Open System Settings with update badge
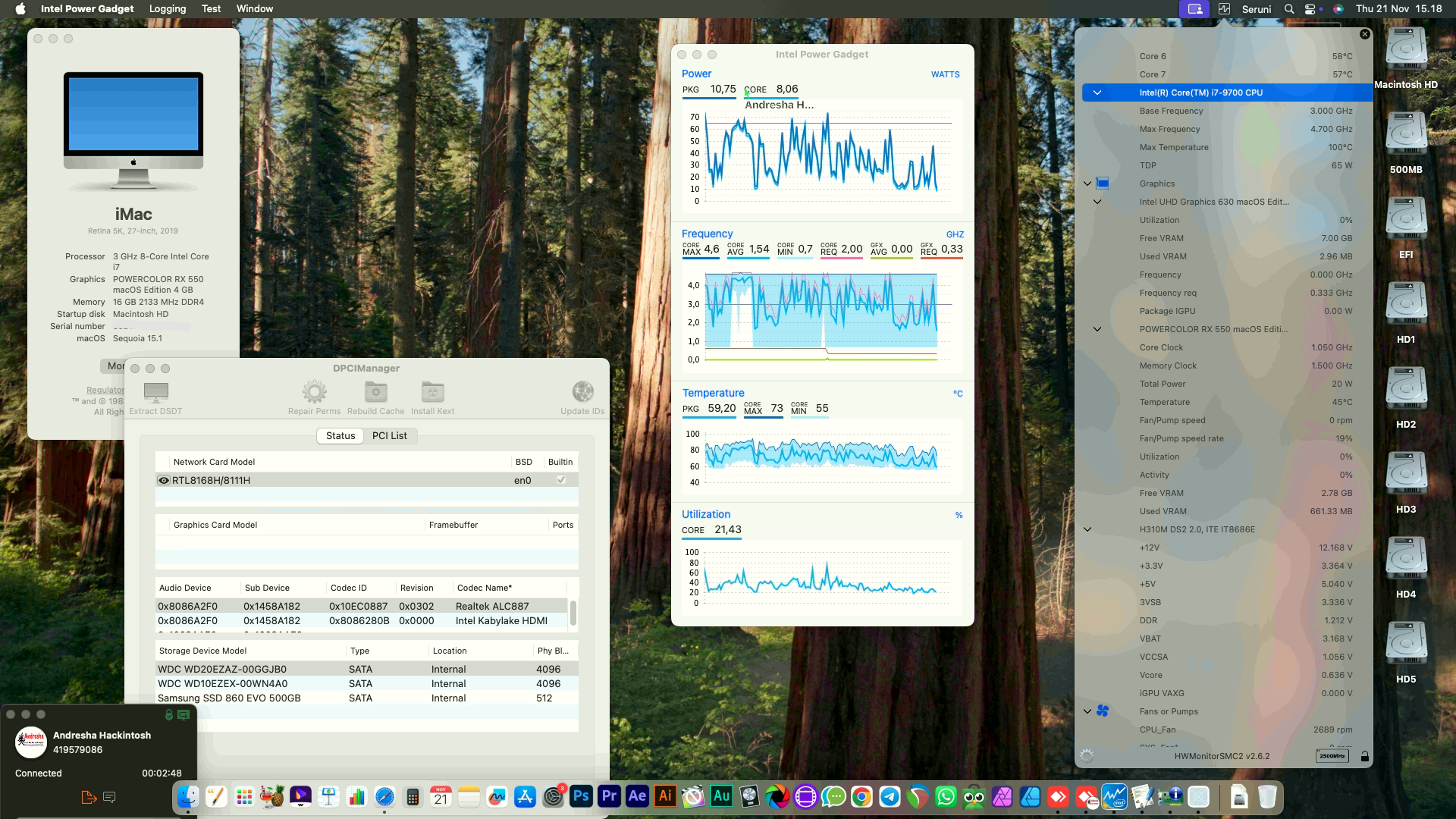Screen dimensions: 1456x819 coord(553,796)
